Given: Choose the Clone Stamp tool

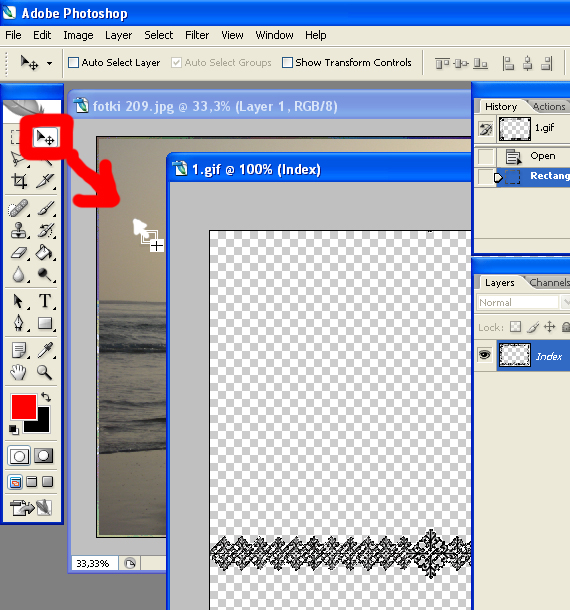Looking at the screenshot, I should tap(19, 230).
